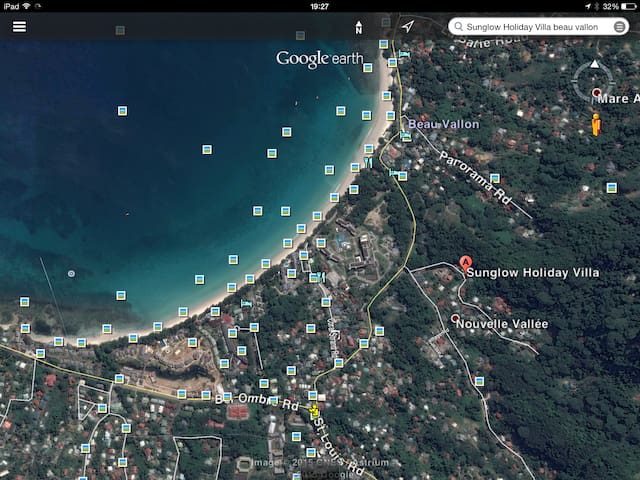Tap the small circle marker in the sea
Screen dimensions: 640x480
click(x=71, y=273)
